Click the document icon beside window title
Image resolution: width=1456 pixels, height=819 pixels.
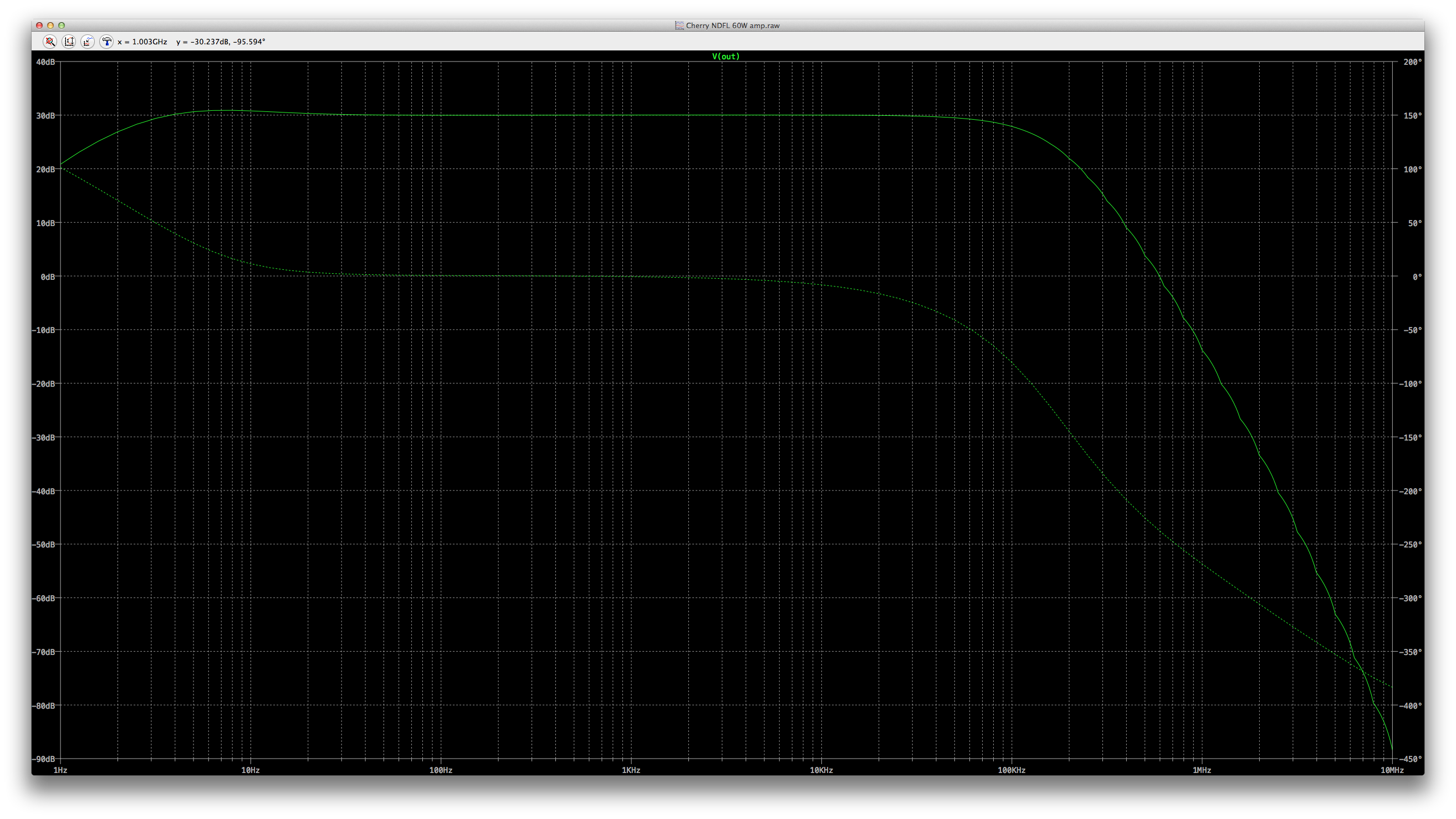click(680, 25)
